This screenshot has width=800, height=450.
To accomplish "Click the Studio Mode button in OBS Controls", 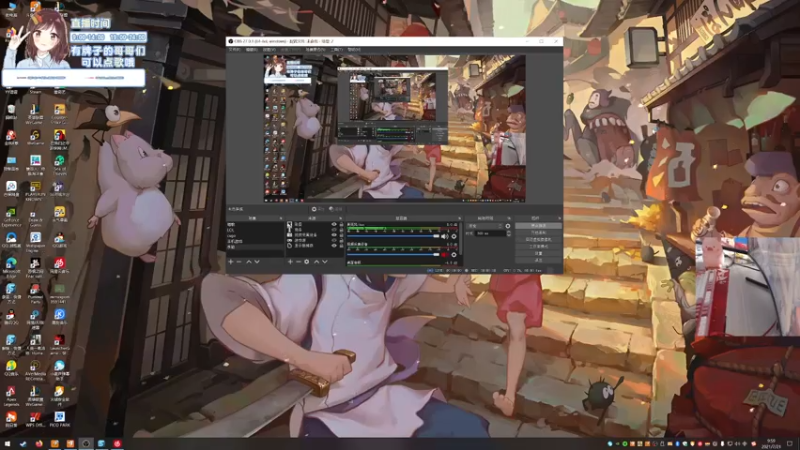I will coord(538,246).
